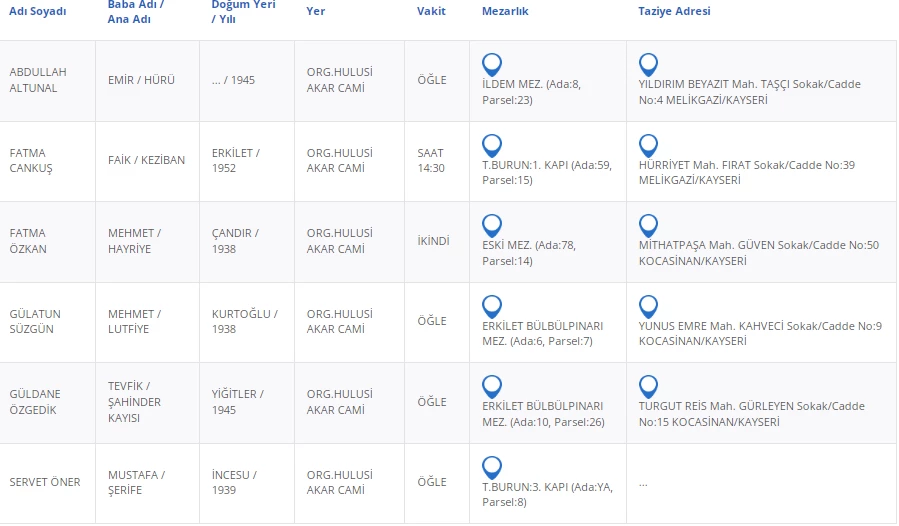The width and height of the screenshot is (899, 526).
Task: Open condolence address pin for Fatma Cankuş
Action: tap(648, 144)
